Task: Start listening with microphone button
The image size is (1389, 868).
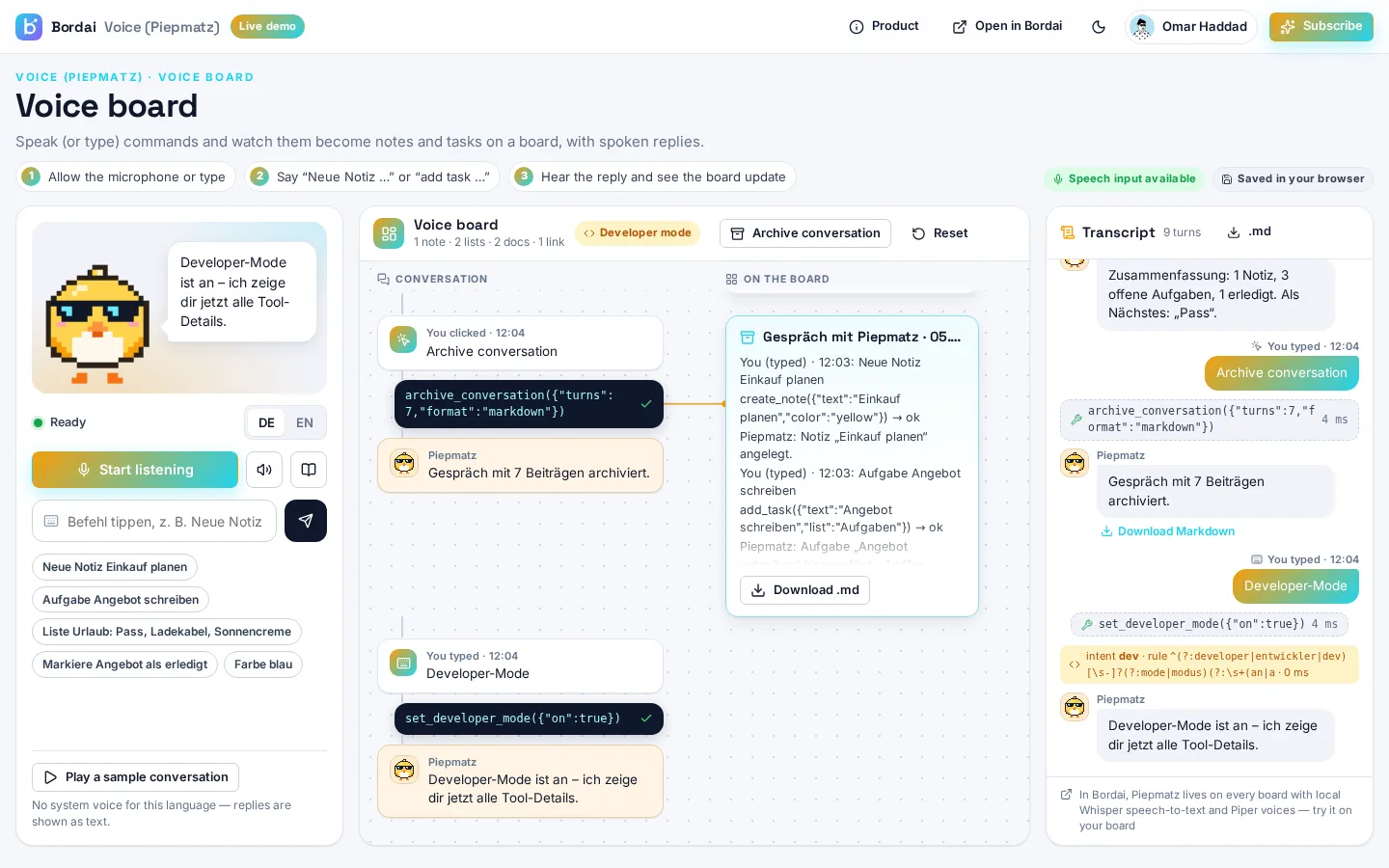Action: pos(135,470)
